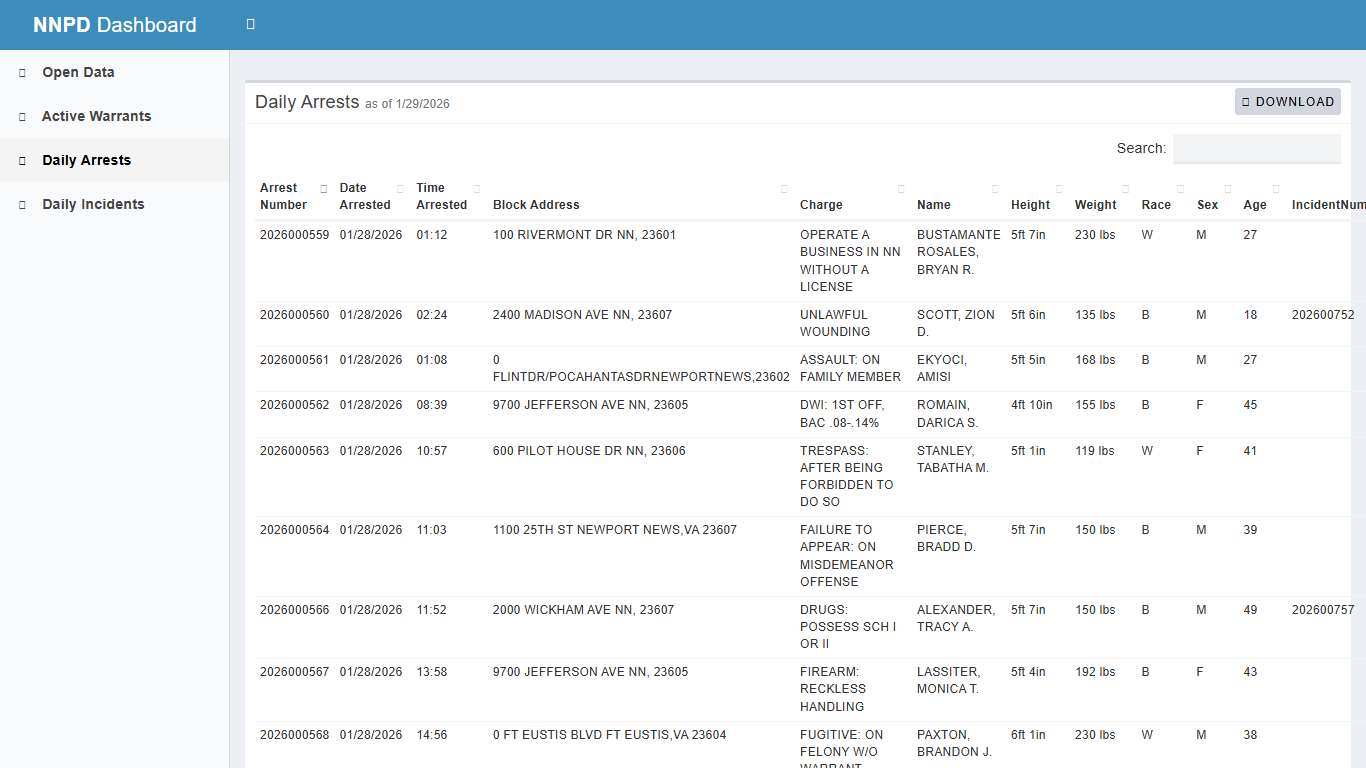Viewport: 1366px width, 768px height.
Task: Click the sort icon beside Arrest Number
Action: coord(323,188)
